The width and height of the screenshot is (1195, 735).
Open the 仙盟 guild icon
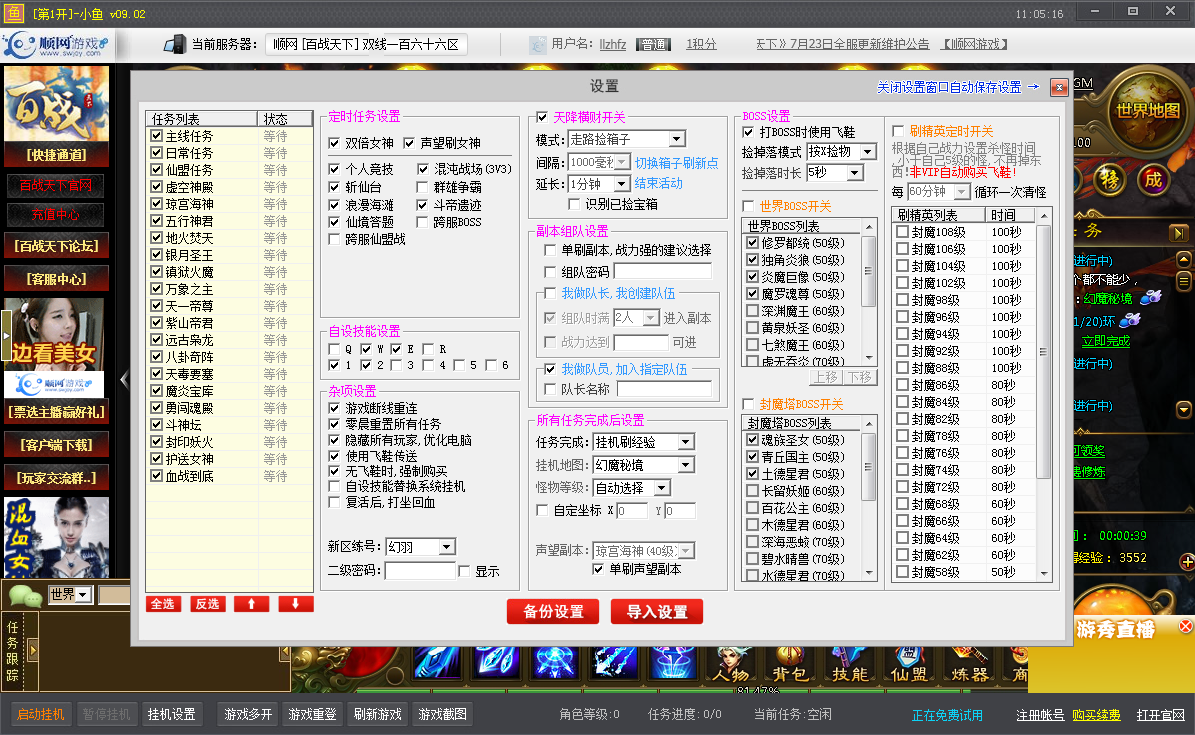[908, 664]
